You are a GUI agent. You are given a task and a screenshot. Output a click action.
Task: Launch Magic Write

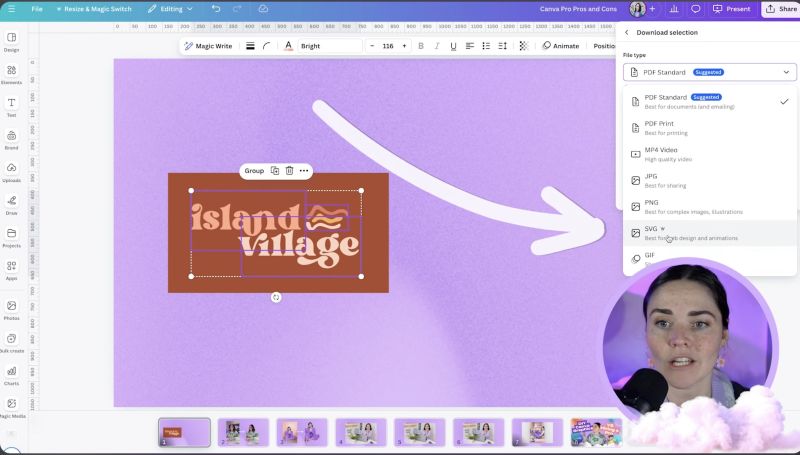click(208, 46)
